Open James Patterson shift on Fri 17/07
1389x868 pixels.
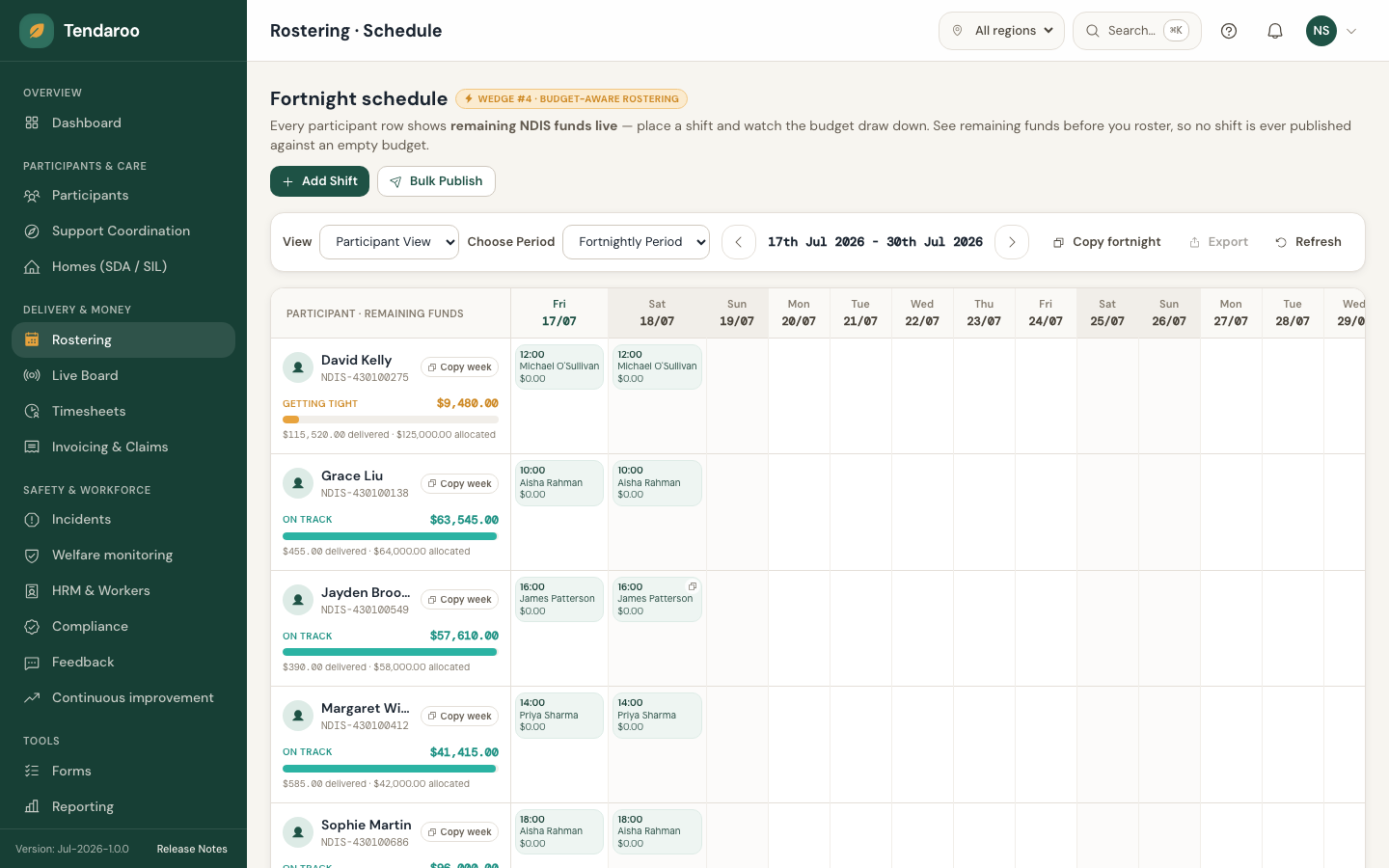click(559, 599)
